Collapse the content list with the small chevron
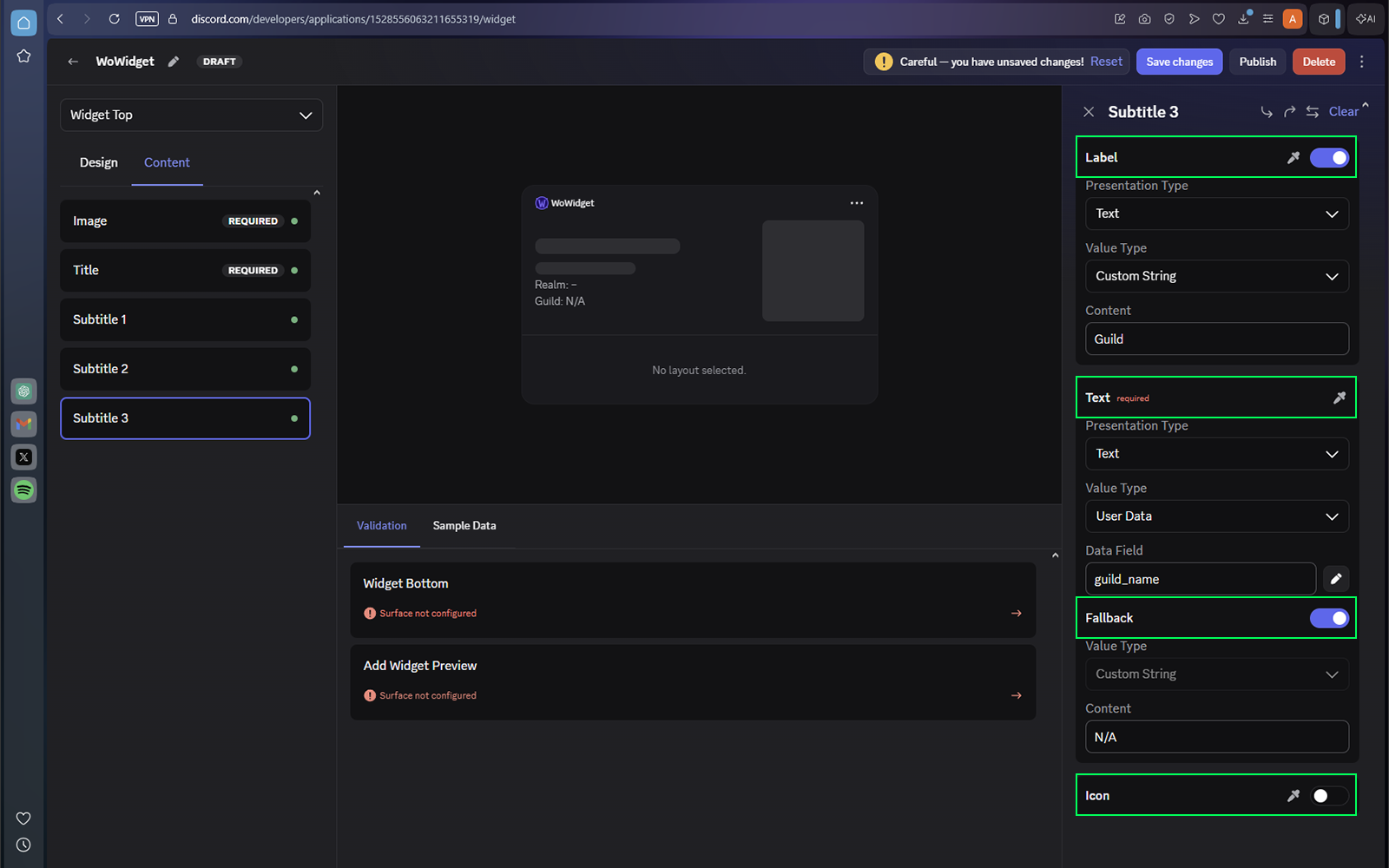The width and height of the screenshot is (1389, 868). [317, 193]
